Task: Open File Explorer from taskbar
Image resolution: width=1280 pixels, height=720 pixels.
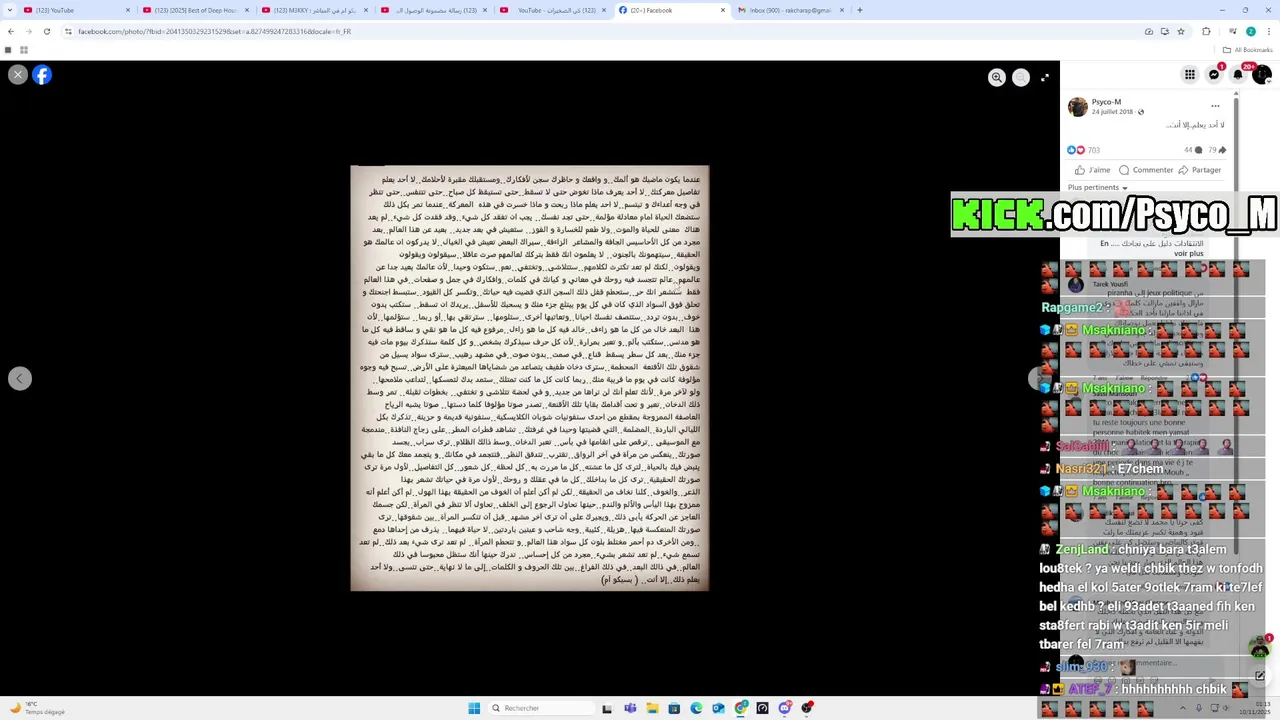Action: pos(652,708)
